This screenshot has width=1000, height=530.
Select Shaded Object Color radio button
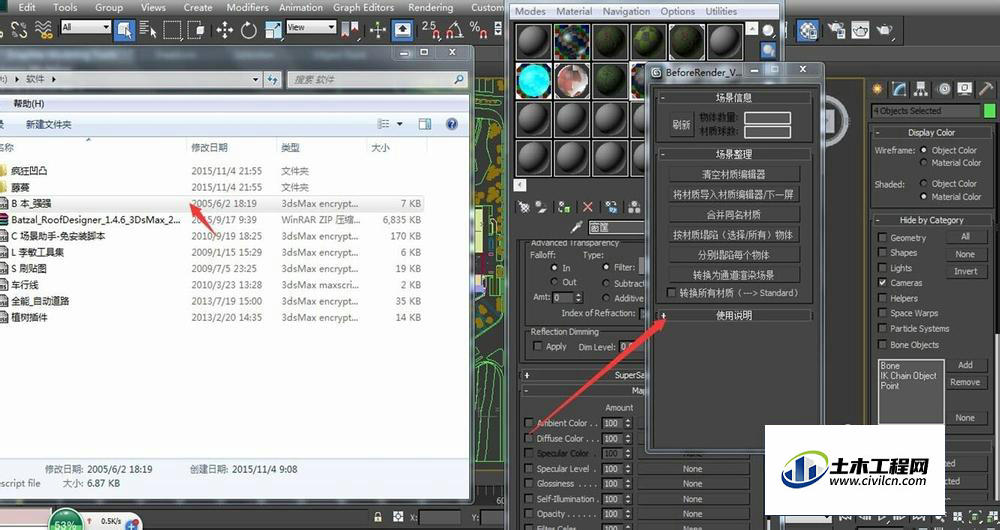point(923,183)
